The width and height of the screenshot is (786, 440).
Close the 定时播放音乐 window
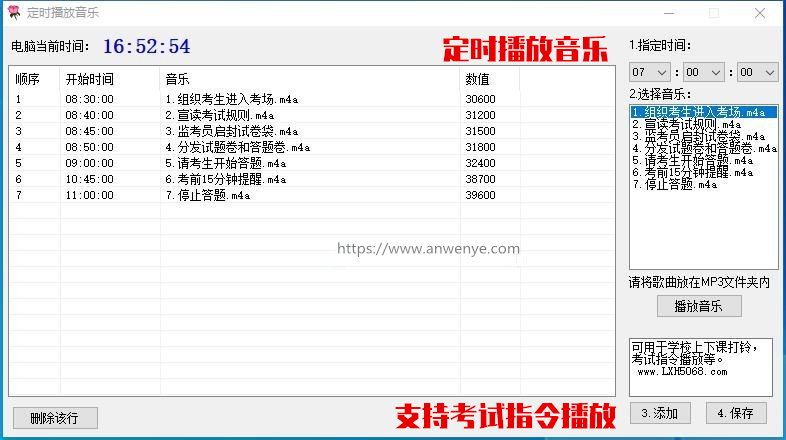pyautogui.click(x=760, y=13)
